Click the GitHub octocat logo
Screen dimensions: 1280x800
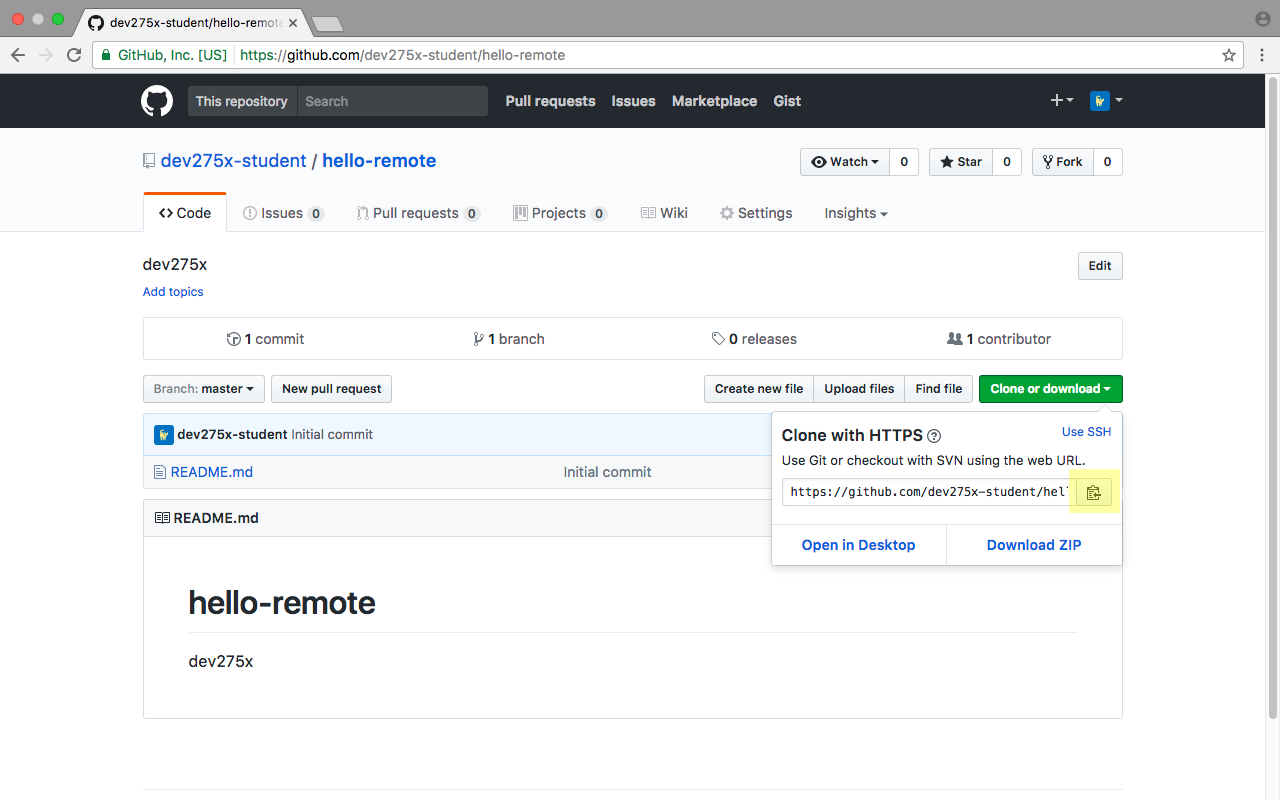[157, 101]
